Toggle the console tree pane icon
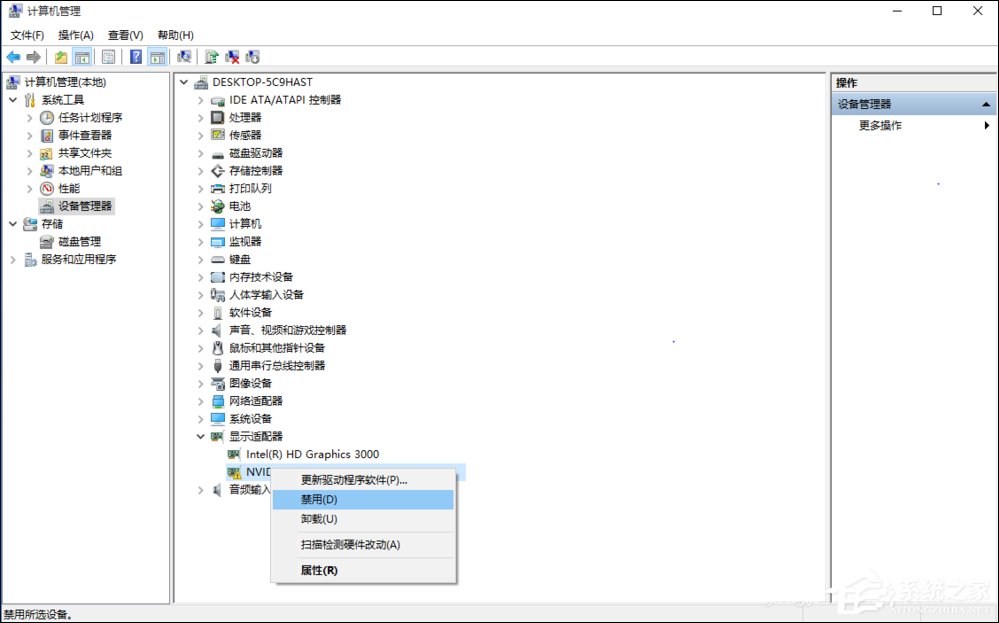Screen dimensions: 999x623 pyautogui.click(x=84, y=57)
